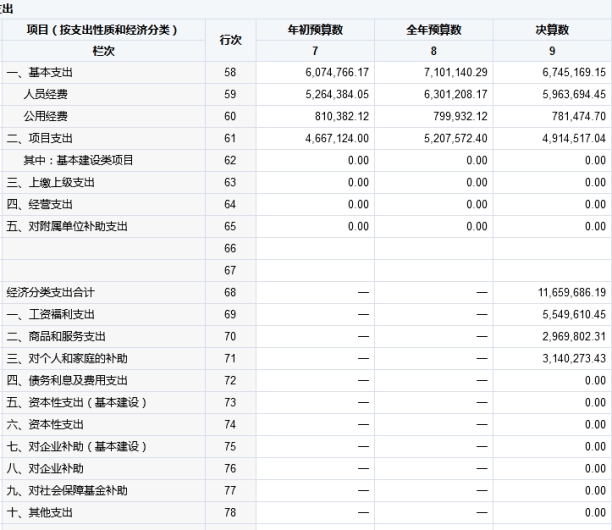Select the 781,474.70 决算数 cell

pyautogui.click(x=568, y=117)
